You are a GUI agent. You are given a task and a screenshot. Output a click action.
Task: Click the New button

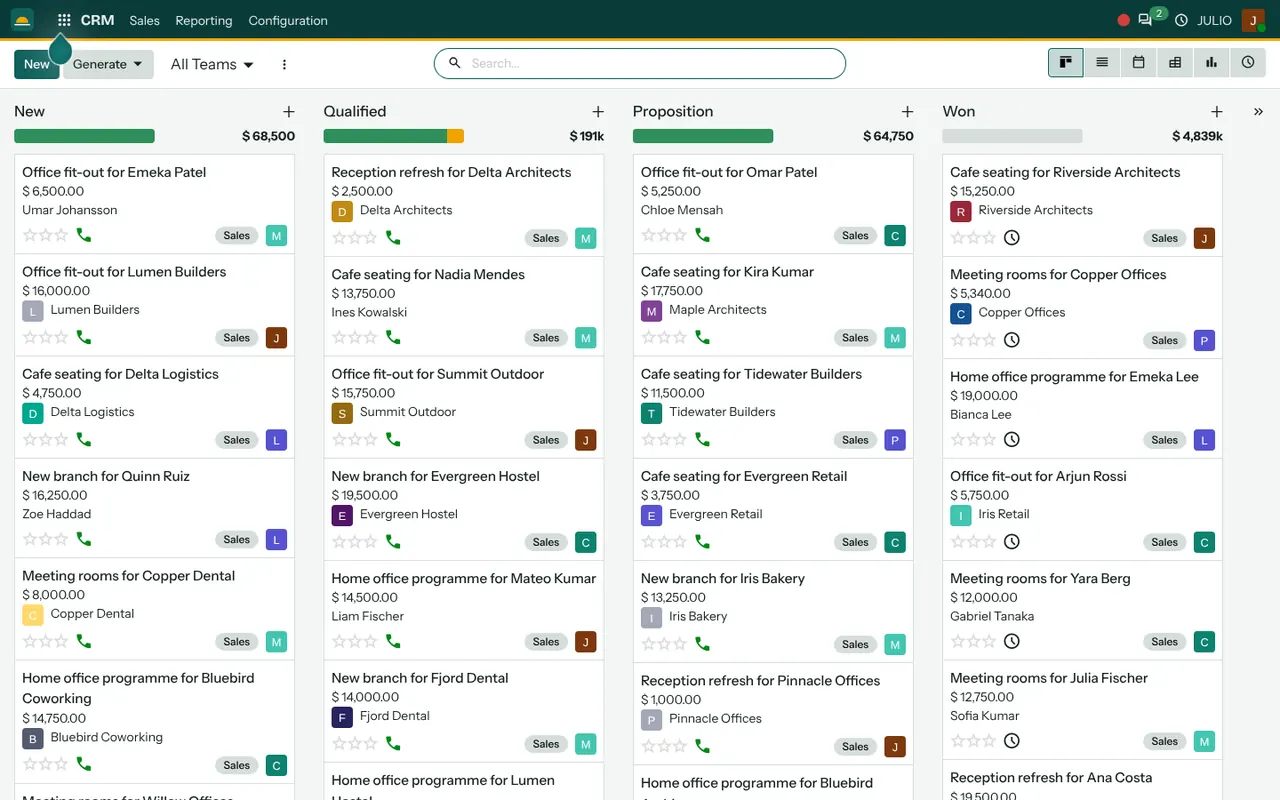pos(37,64)
